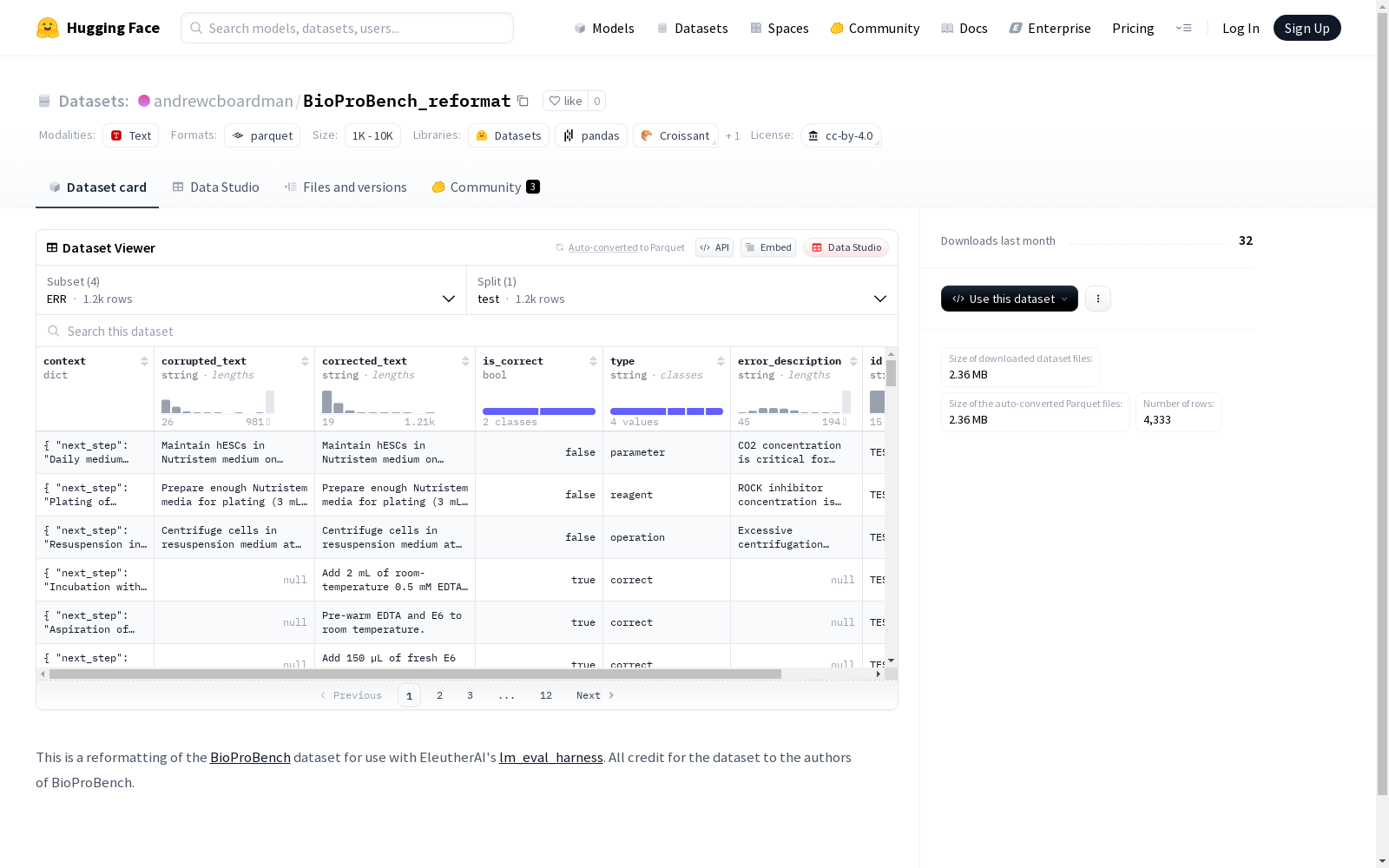This screenshot has height=868, width=1389.
Task: Sort the corrupted_text column
Action: click(305, 361)
